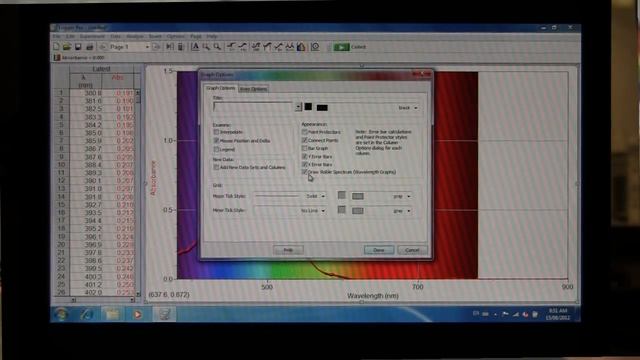Screen dimensions: 640x360
Task: Click the wide black Title color swatch
Action: coord(322,108)
